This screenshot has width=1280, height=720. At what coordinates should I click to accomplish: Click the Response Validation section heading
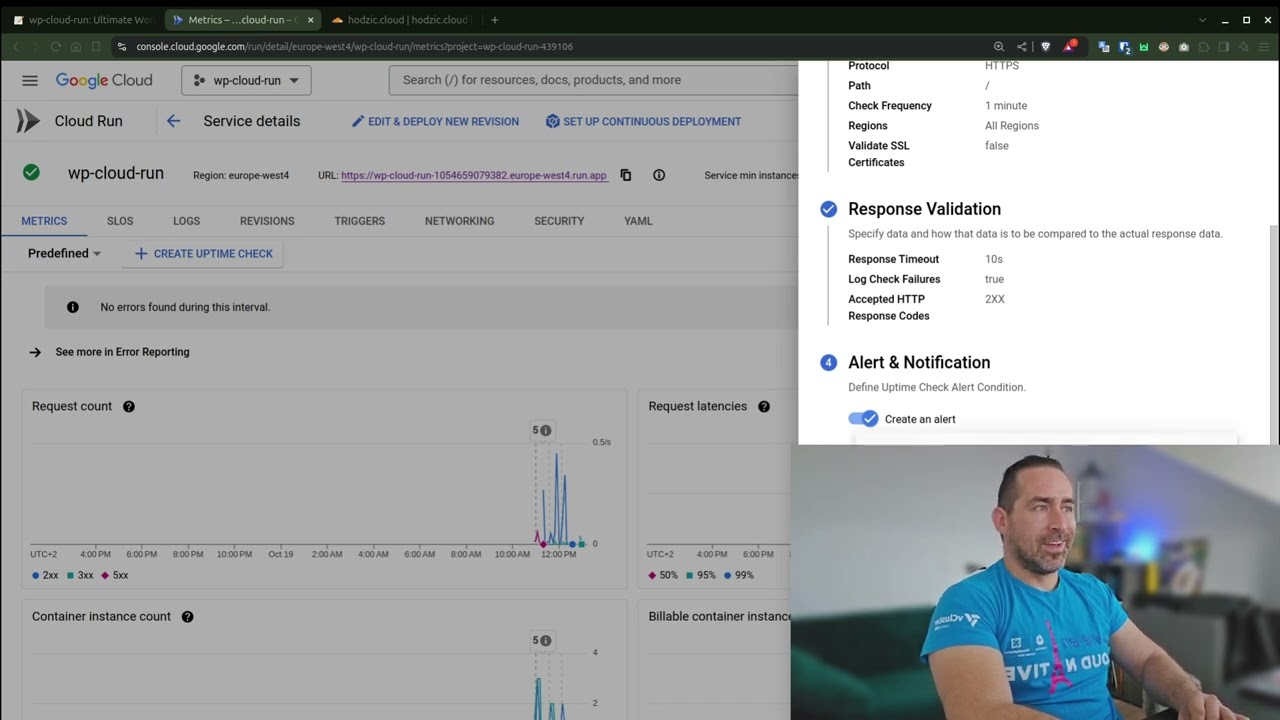pyautogui.click(x=924, y=209)
